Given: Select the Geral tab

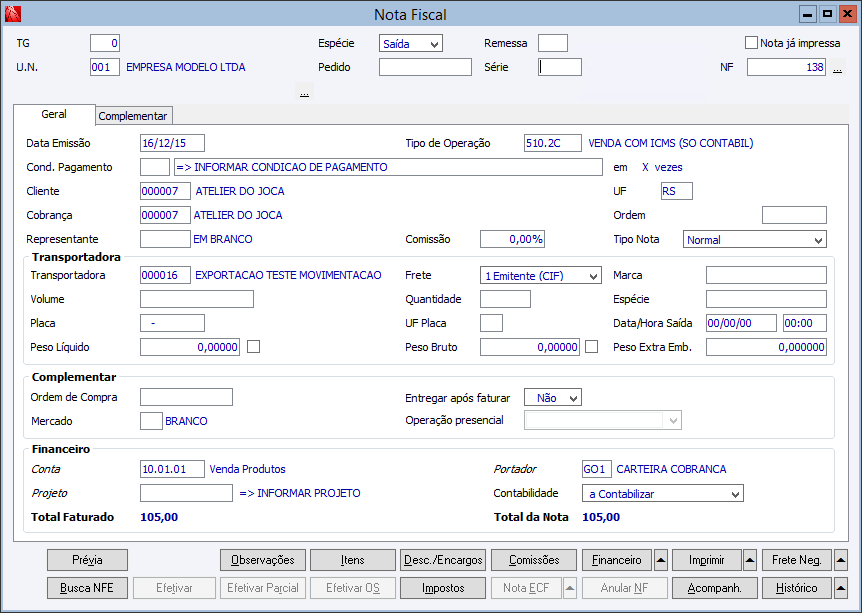Looking at the screenshot, I should (x=54, y=115).
